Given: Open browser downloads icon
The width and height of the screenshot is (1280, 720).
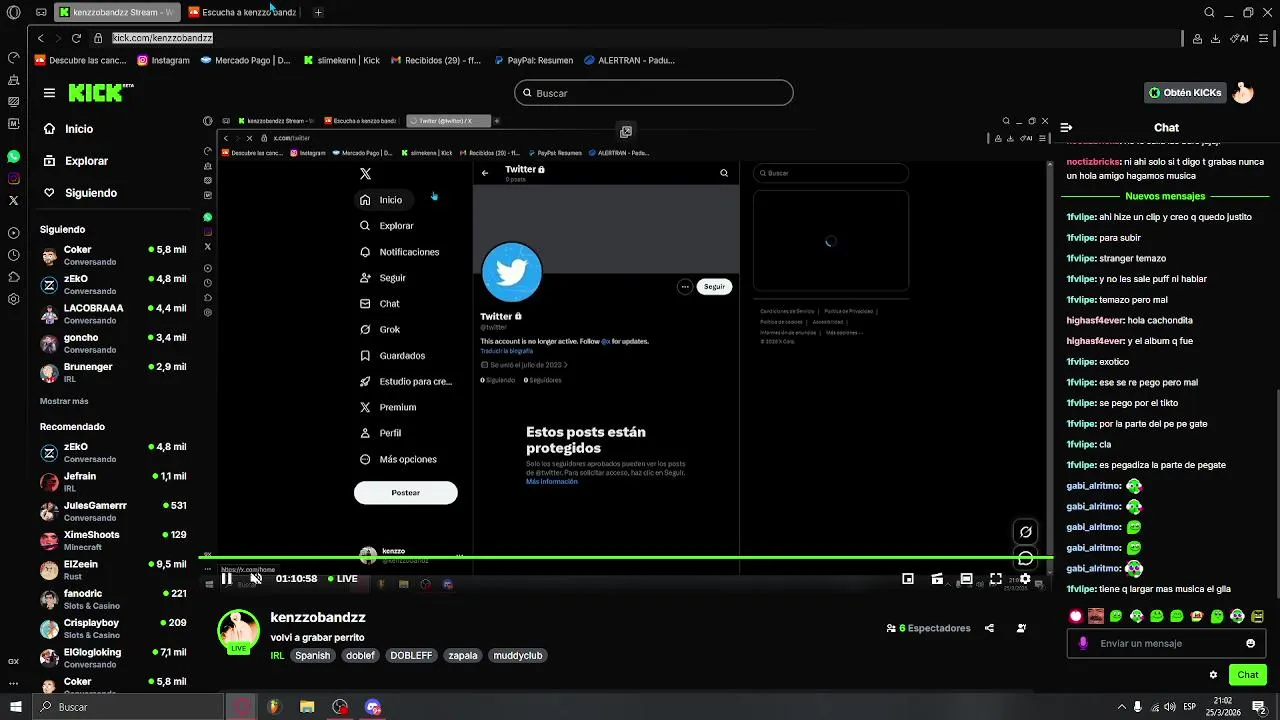Looking at the screenshot, I should pos(1215,38).
